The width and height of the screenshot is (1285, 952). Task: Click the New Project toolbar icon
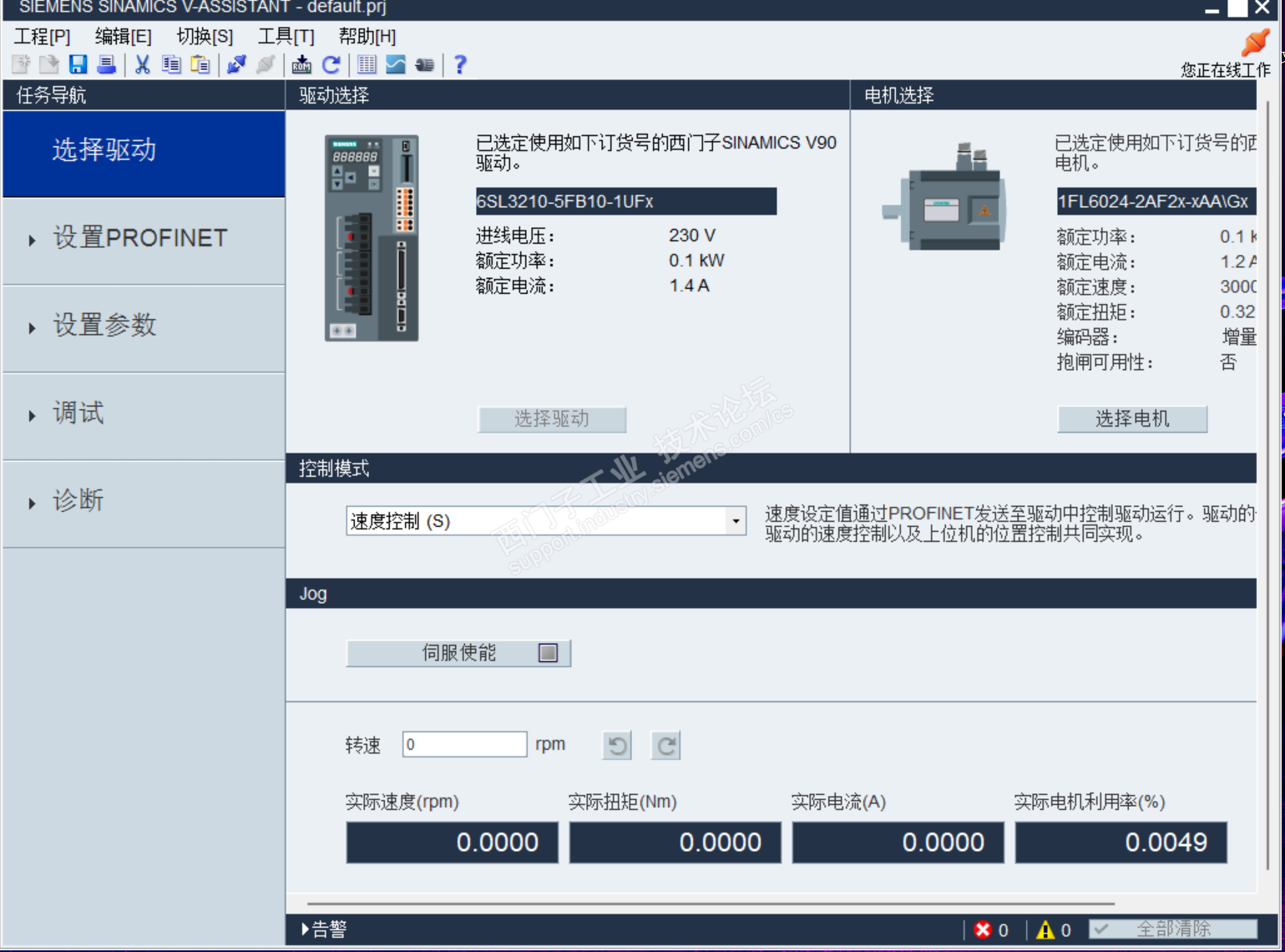tap(21, 64)
